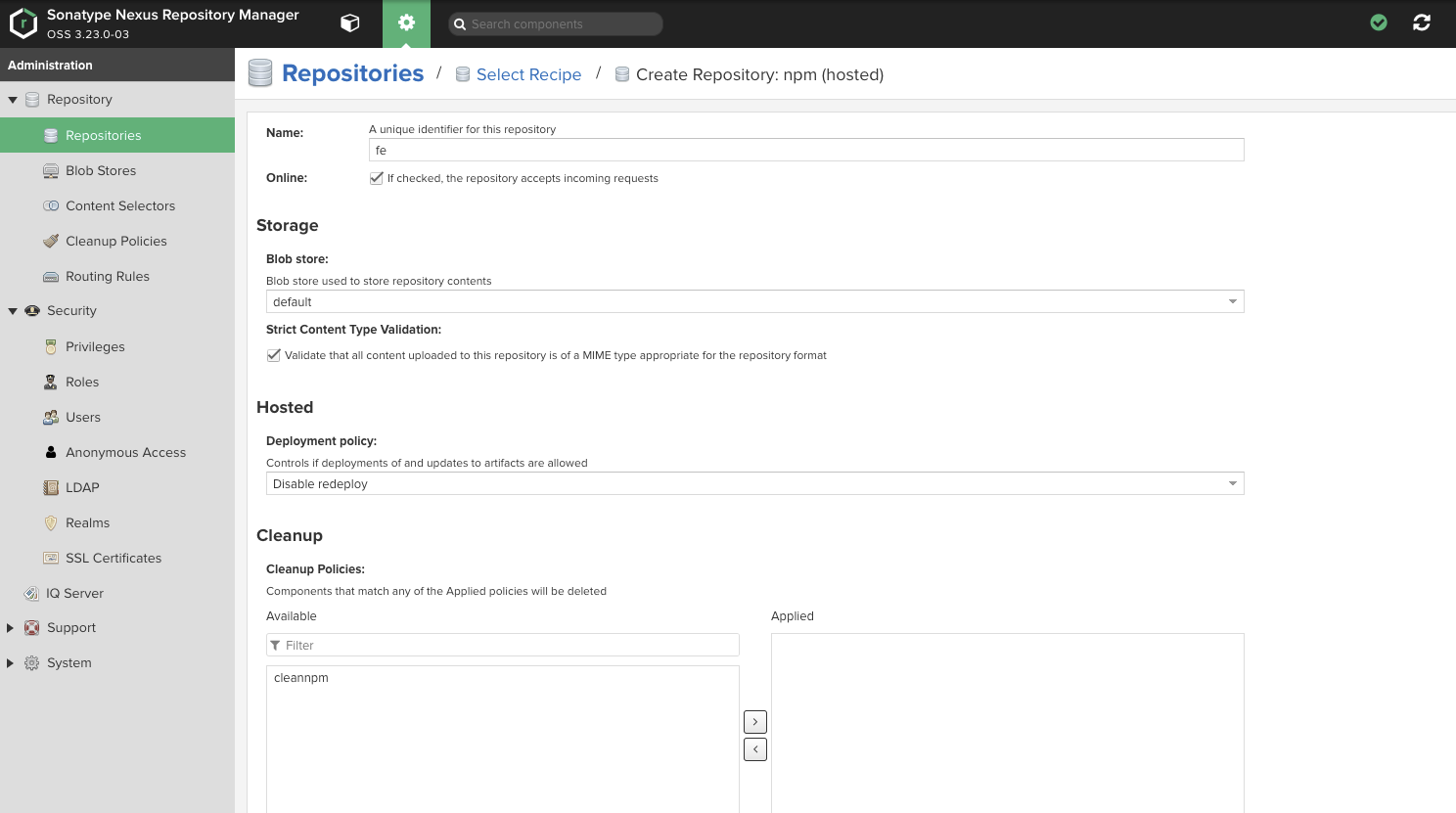The image size is (1456, 813).
Task: Expand the Support tree section
Action: (x=11, y=628)
